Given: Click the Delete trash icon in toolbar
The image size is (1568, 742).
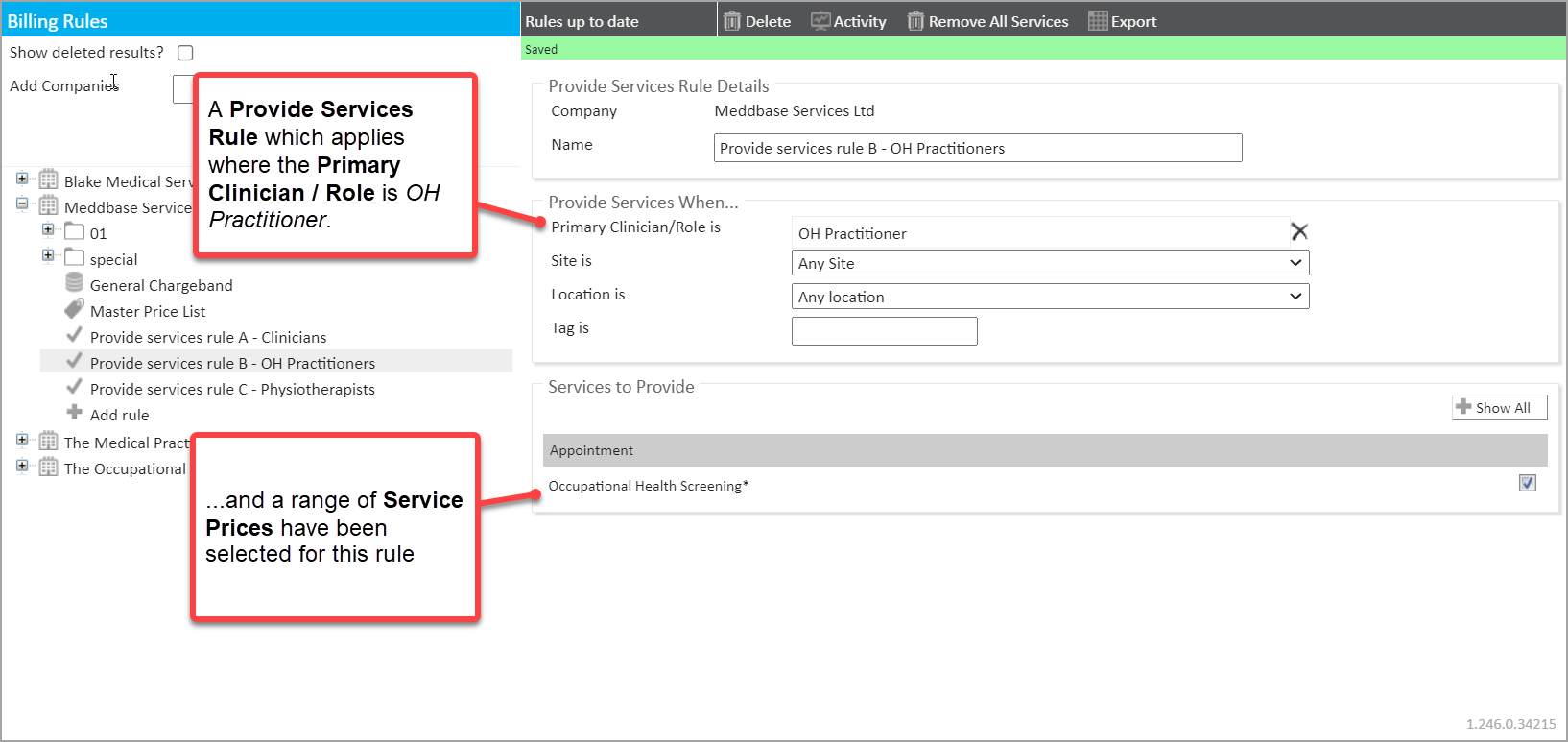Looking at the screenshot, I should click(732, 21).
